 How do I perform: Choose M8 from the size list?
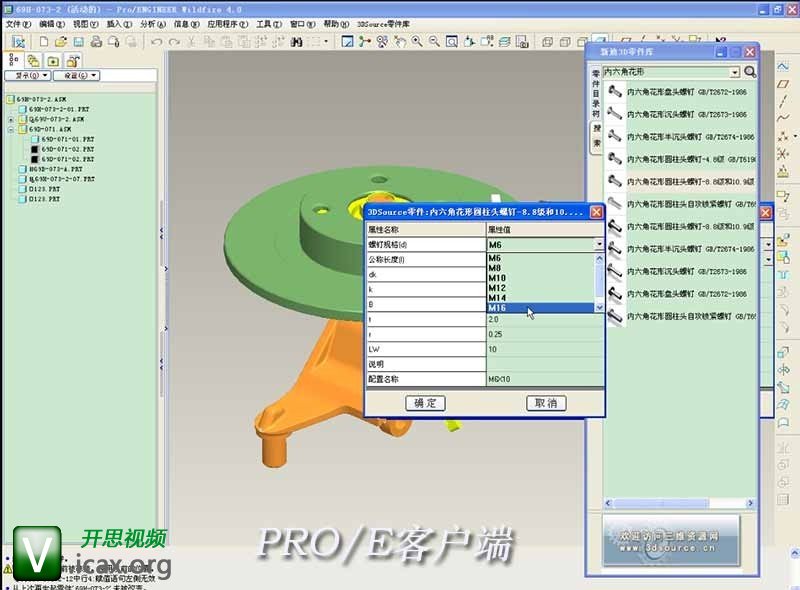[541, 268]
